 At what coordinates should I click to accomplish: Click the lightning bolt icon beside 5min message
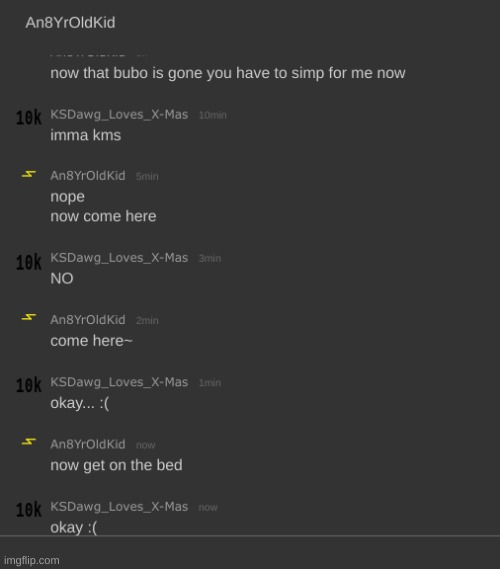pyautogui.click(x=29, y=175)
